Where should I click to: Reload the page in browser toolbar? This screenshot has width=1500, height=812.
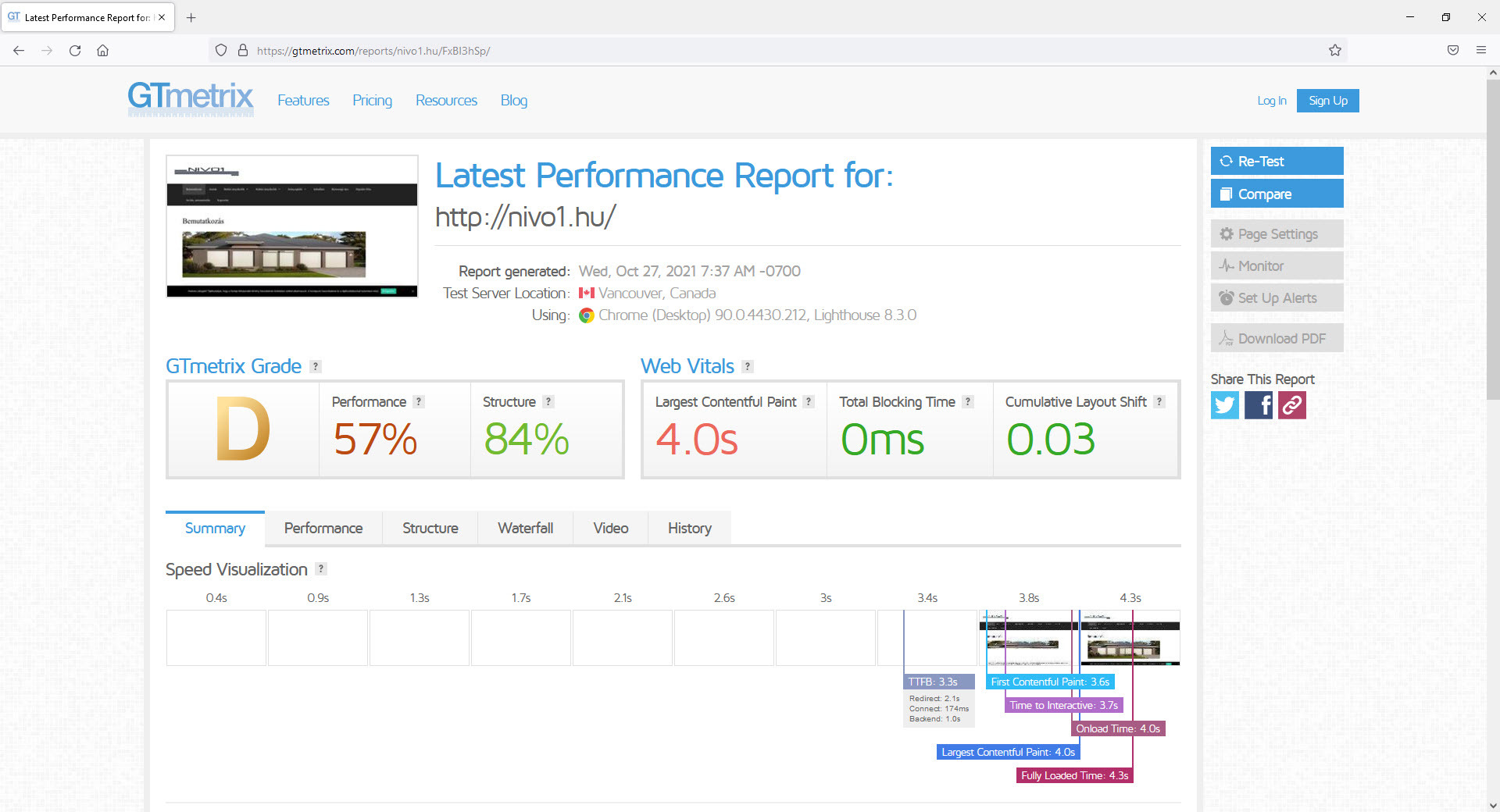coord(75,51)
